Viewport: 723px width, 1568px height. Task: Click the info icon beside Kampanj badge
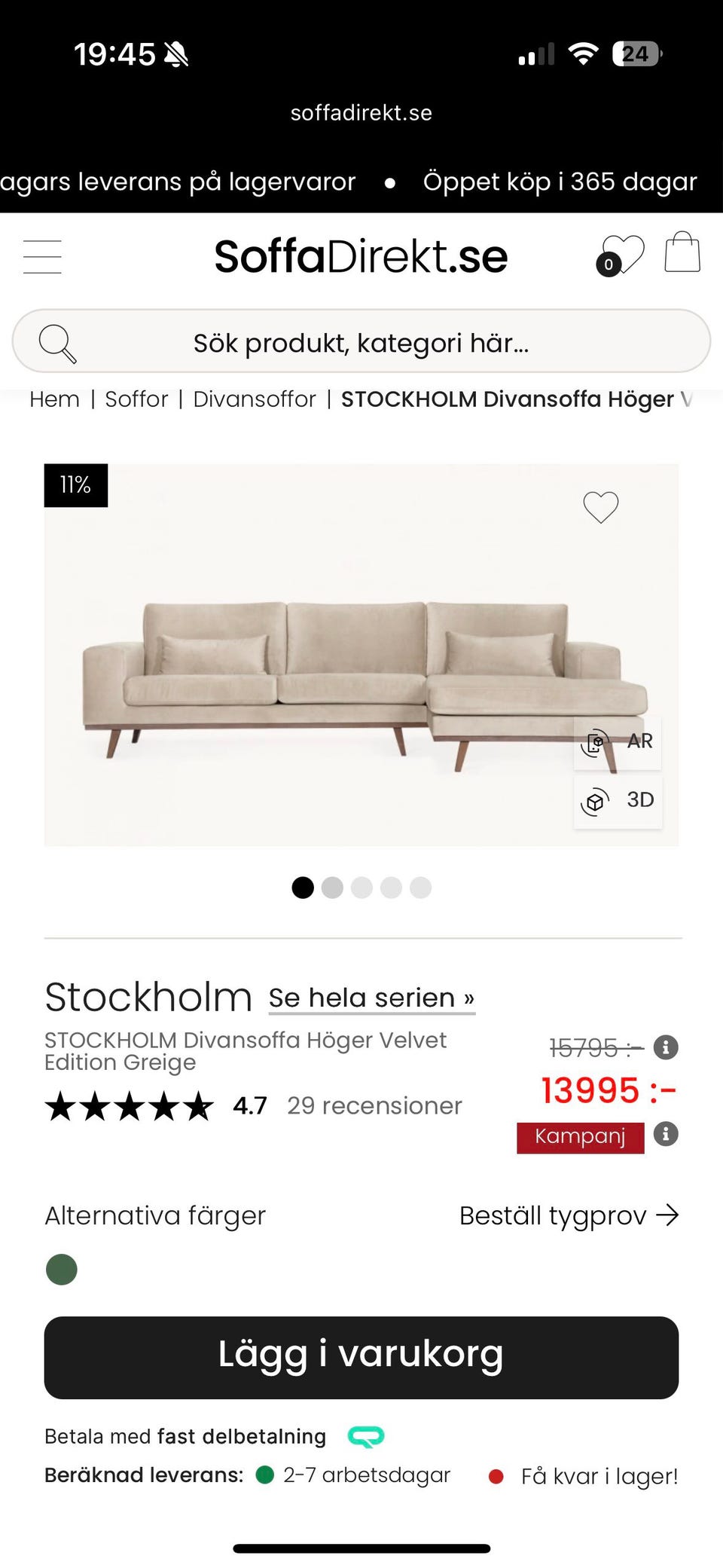pos(666,1136)
